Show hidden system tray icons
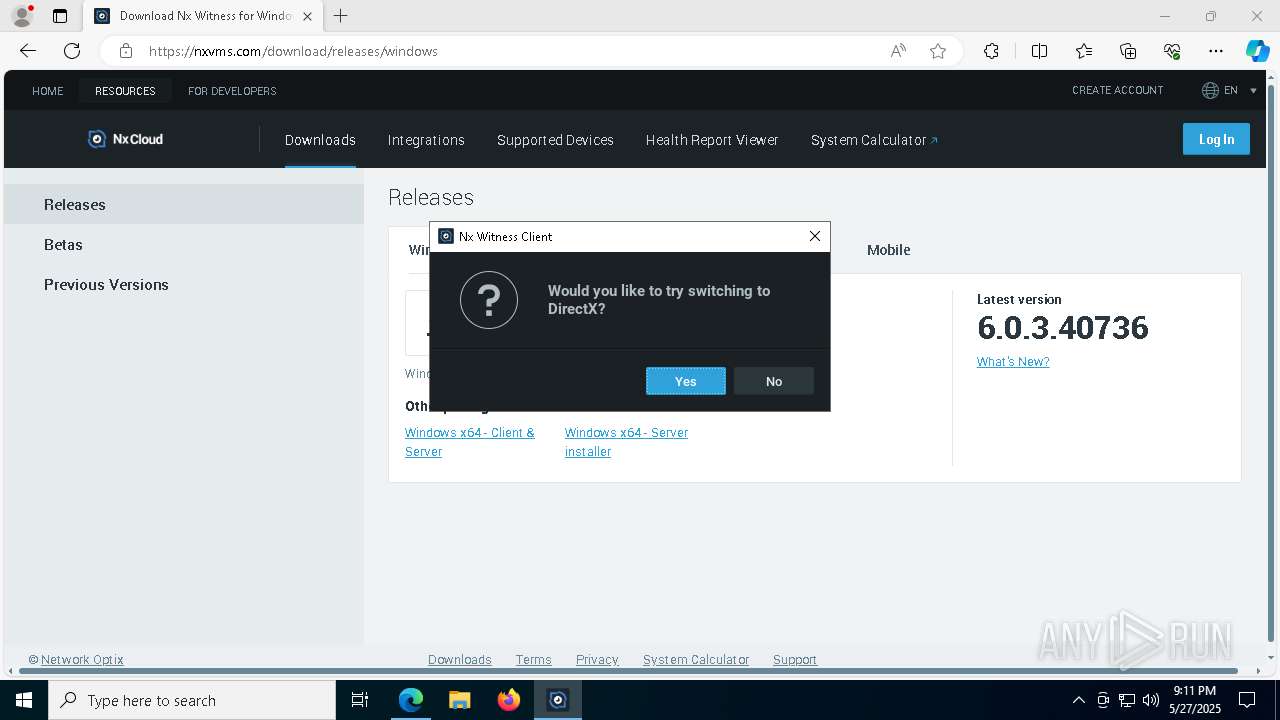 coord(1078,700)
